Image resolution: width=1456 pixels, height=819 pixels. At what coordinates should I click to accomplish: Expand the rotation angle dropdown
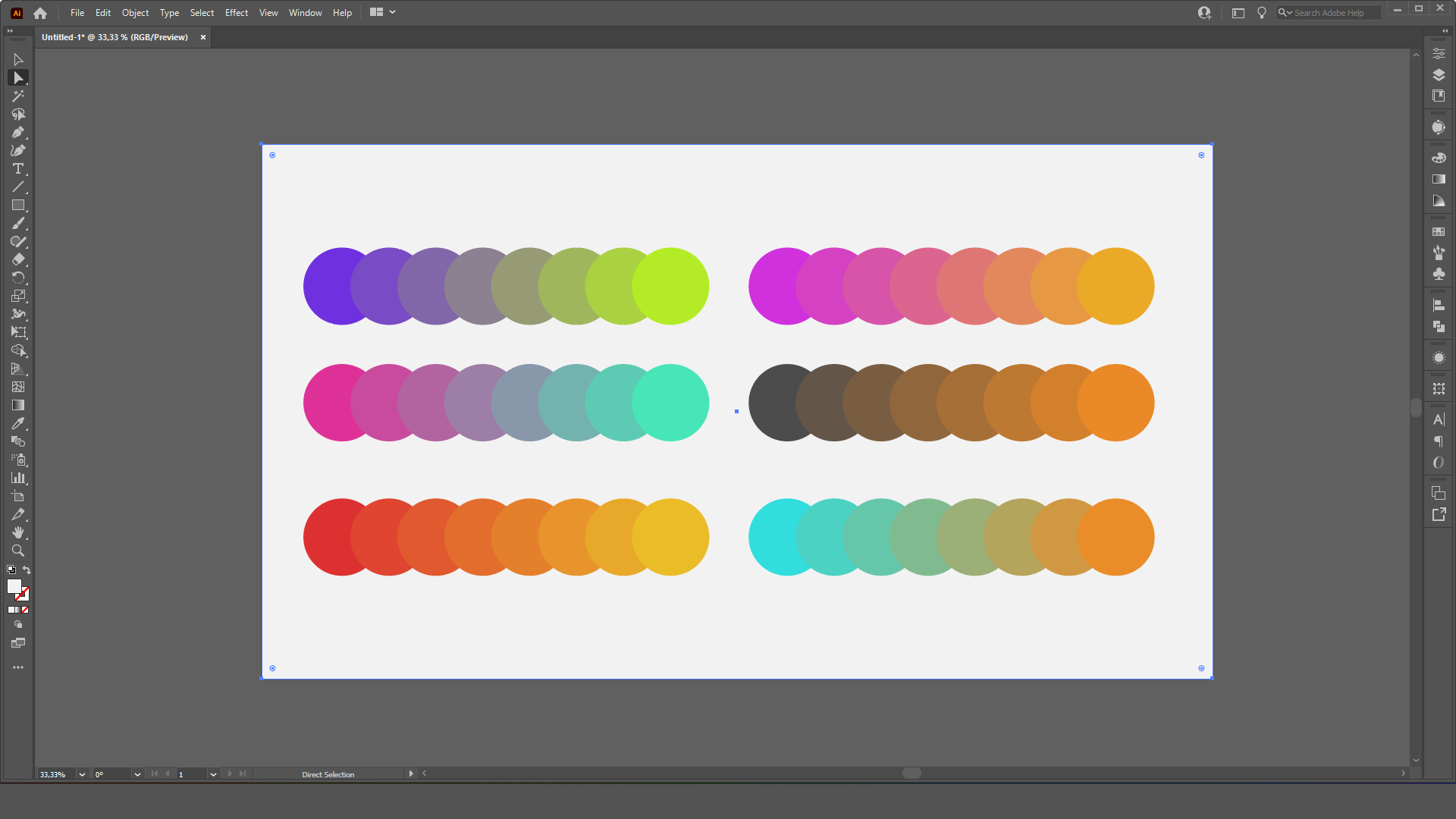click(137, 774)
